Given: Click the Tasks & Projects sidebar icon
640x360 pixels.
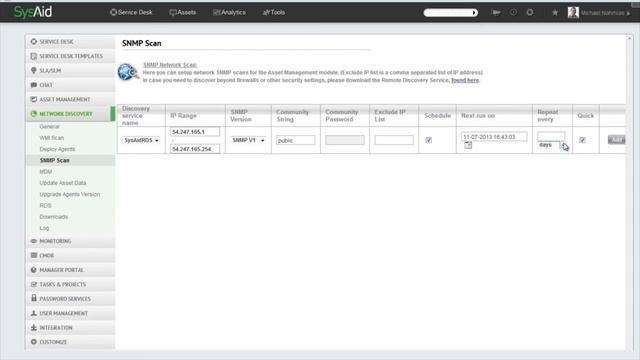Looking at the screenshot, I should pyautogui.click(x=33, y=284).
